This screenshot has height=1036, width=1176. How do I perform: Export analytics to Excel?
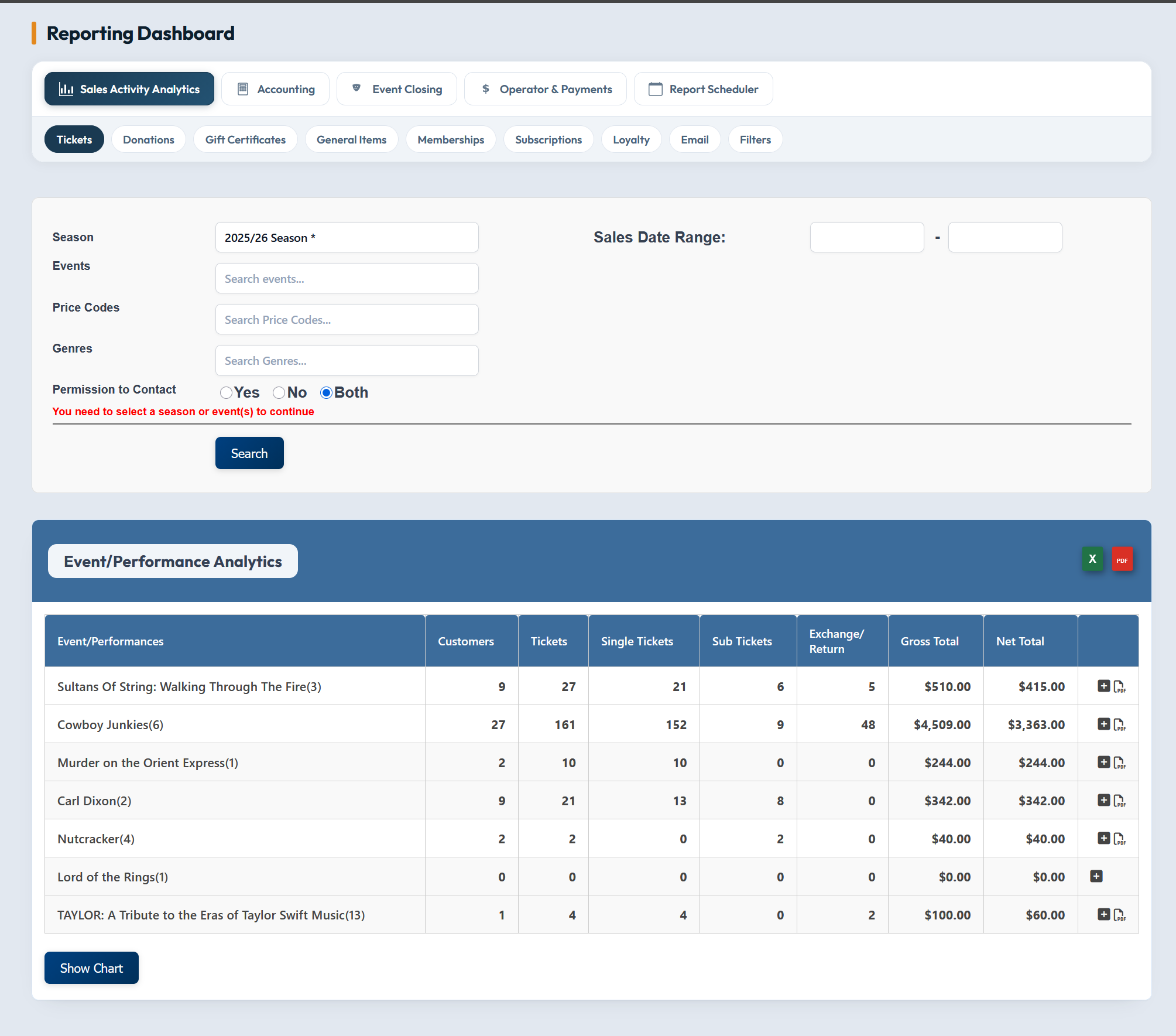1092,559
